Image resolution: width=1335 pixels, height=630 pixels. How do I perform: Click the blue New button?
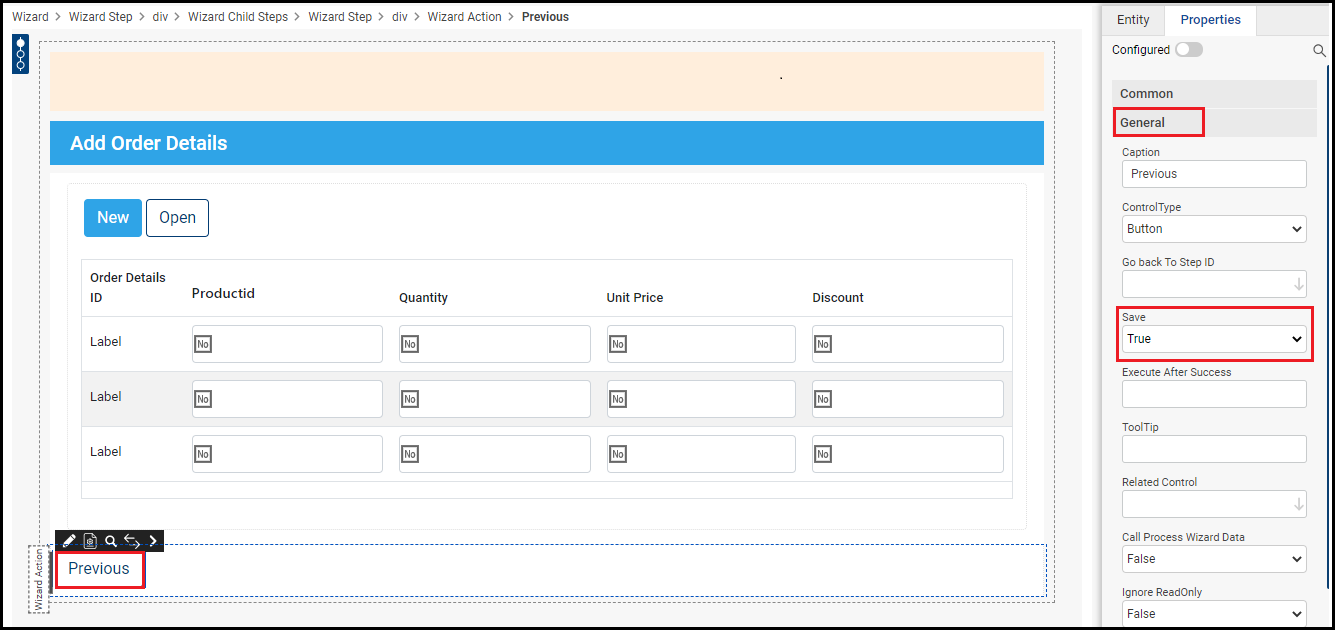[113, 218]
